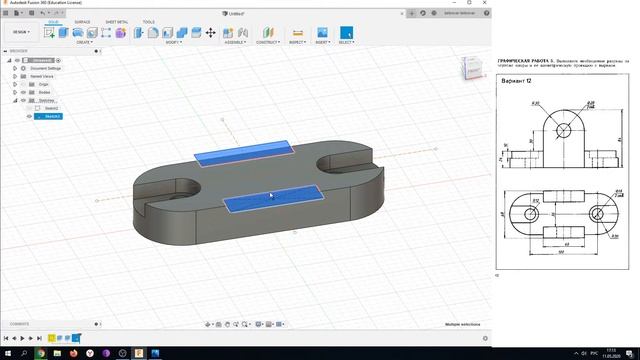Toggle visibility of the root component
Screen dimensions: 640x360
click(17, 60)
